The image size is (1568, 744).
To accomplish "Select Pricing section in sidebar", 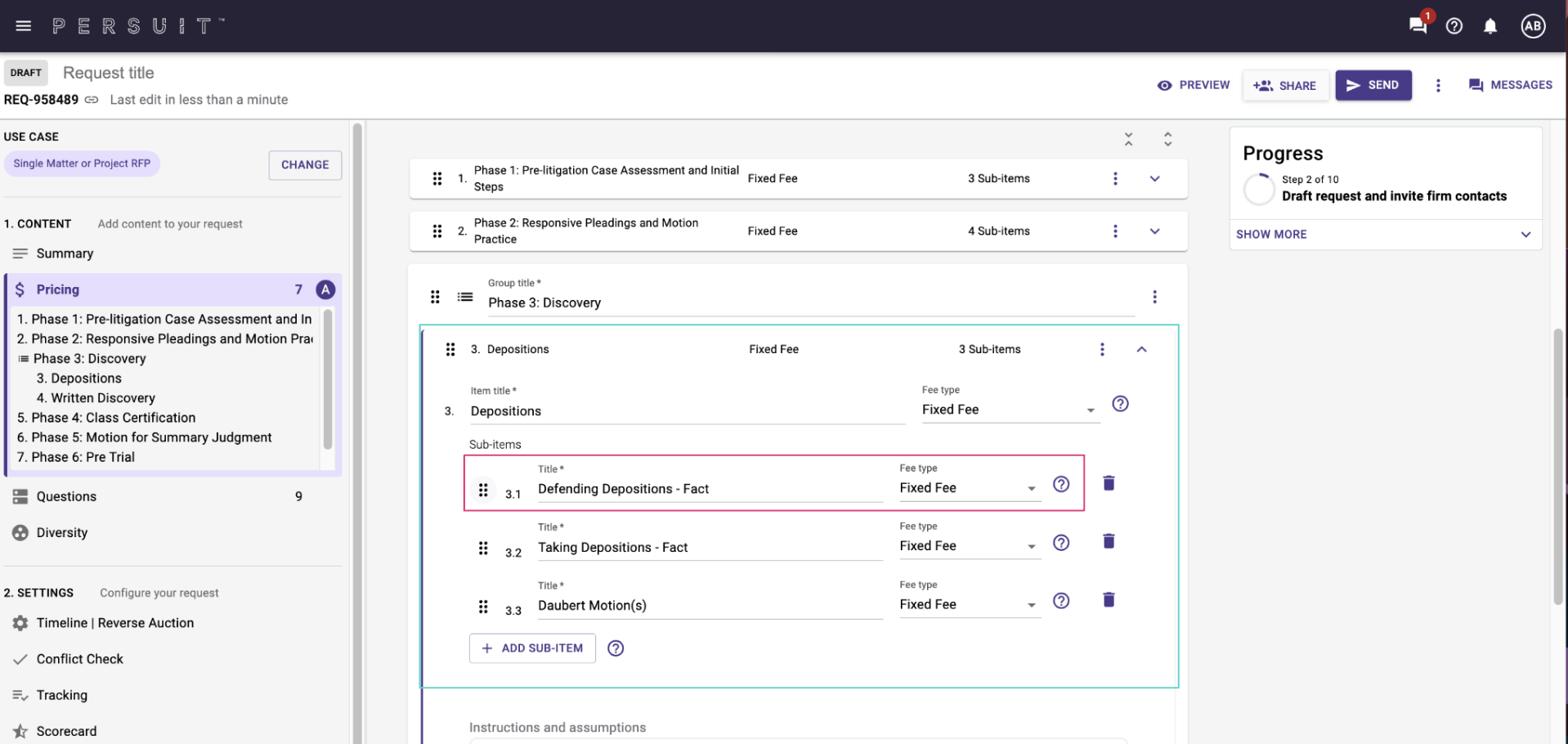I will click(172, 289).
